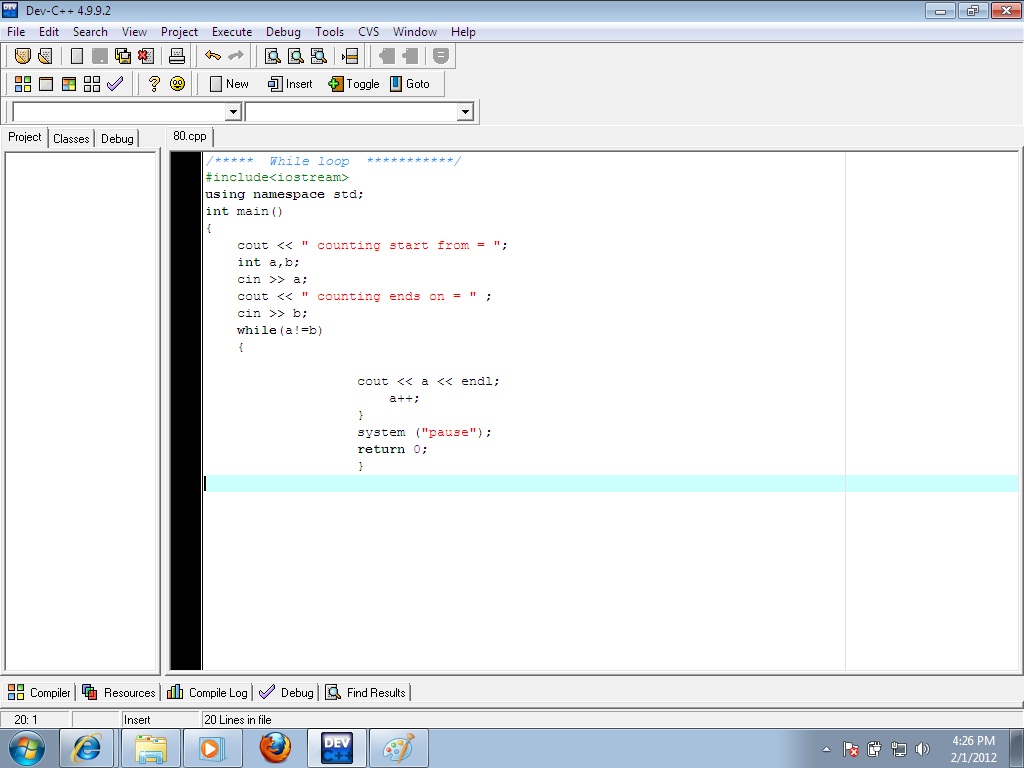This screenshot has width=1024, height=768.
Task: Open the New toolbar dropdown button
Action: pos(228,84)
